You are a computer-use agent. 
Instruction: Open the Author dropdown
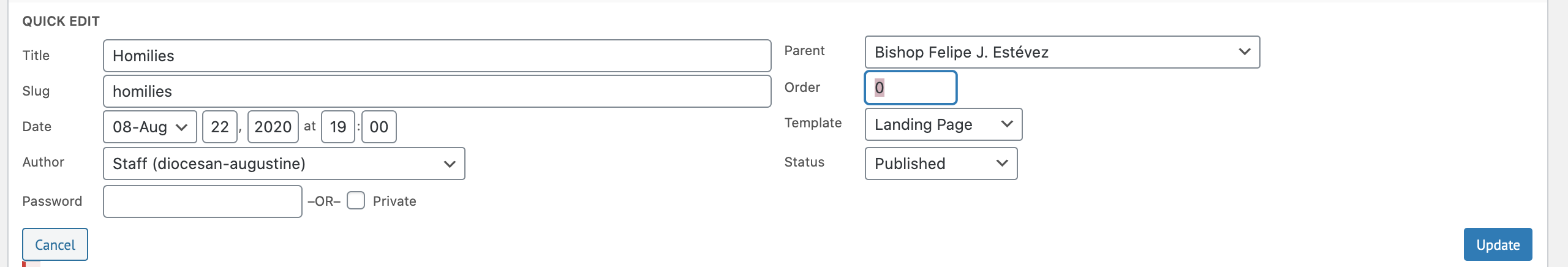point(284,164)
